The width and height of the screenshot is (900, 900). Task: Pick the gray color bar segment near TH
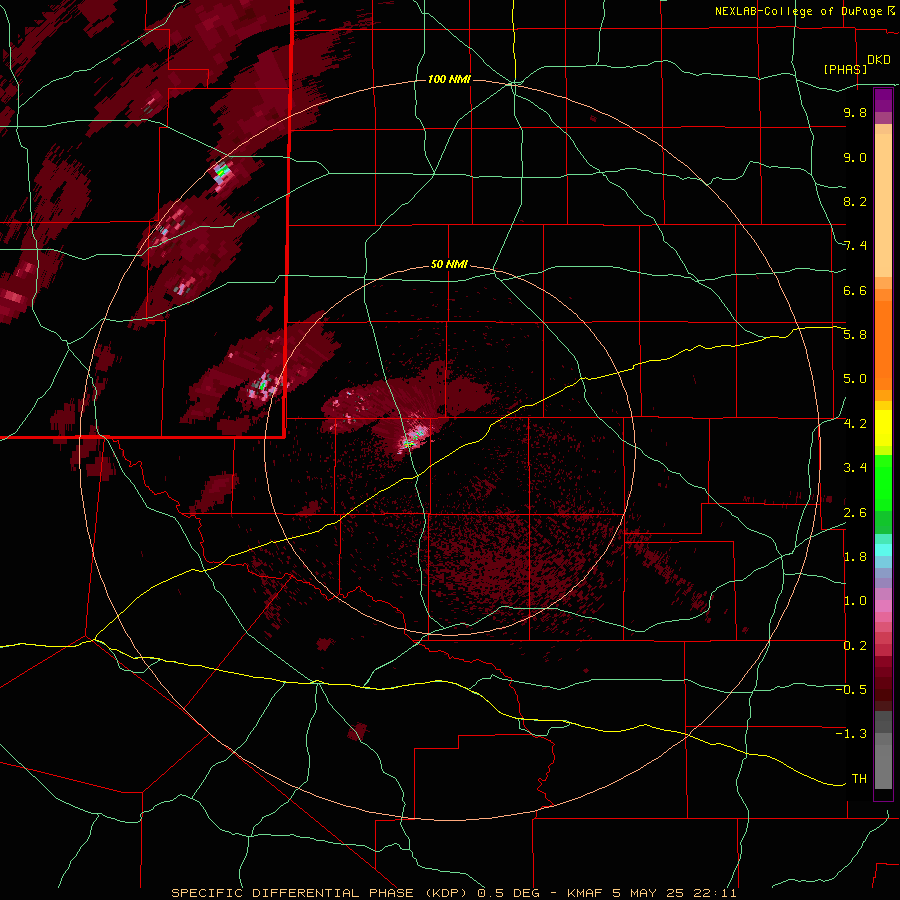(883, 769)
